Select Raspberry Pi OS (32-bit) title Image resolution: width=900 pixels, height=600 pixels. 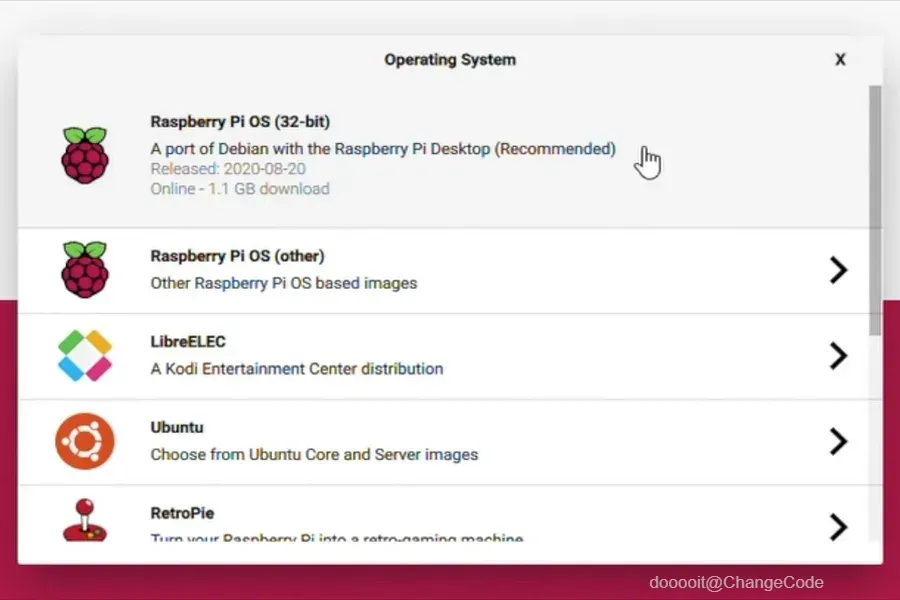(240, 122)
